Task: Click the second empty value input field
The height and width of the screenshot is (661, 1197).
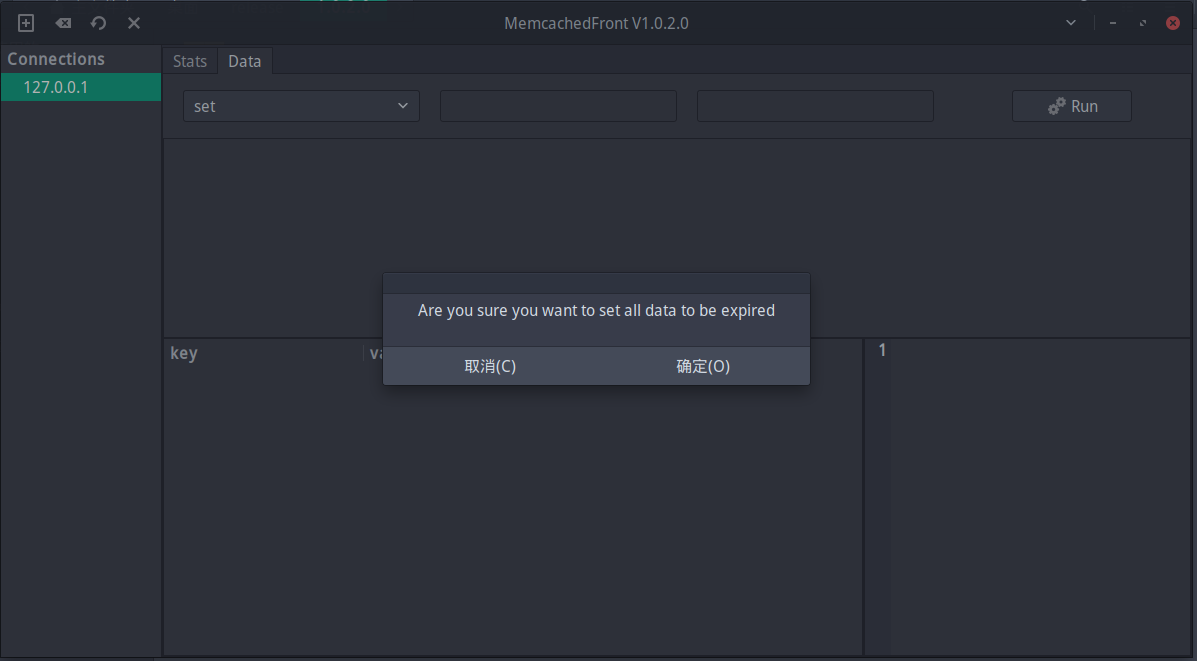Action: pyautogui.click(x=815, y=106)
